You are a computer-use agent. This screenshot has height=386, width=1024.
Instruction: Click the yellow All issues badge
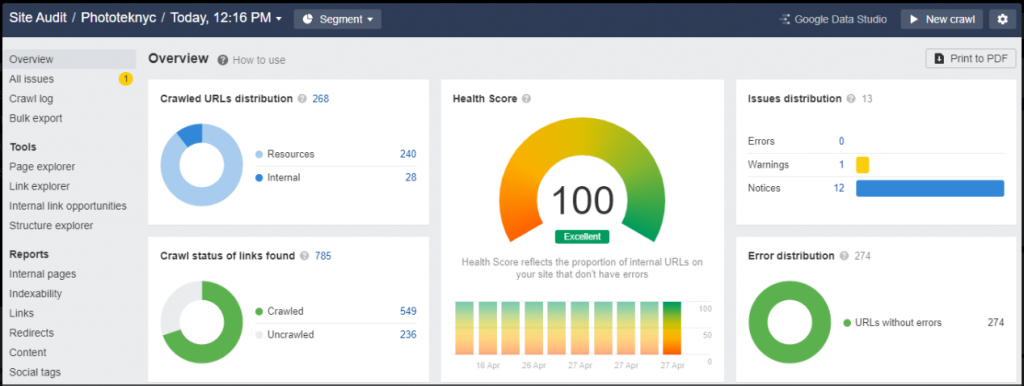pyautogui.click(x=125, y=79)
